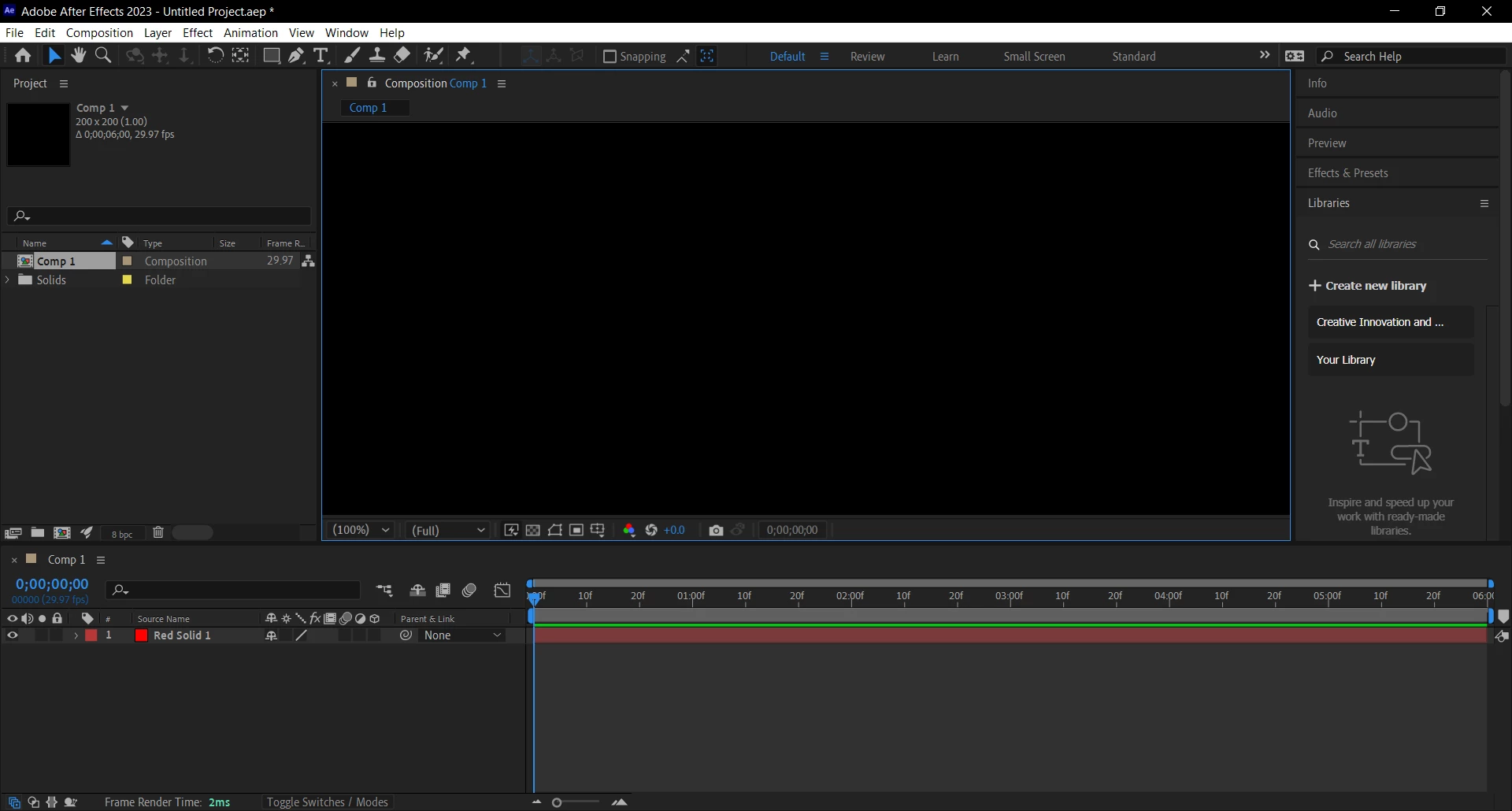The image size is (1512, 811).
Task: Open the Layer menu
Action: coord(157,33)
